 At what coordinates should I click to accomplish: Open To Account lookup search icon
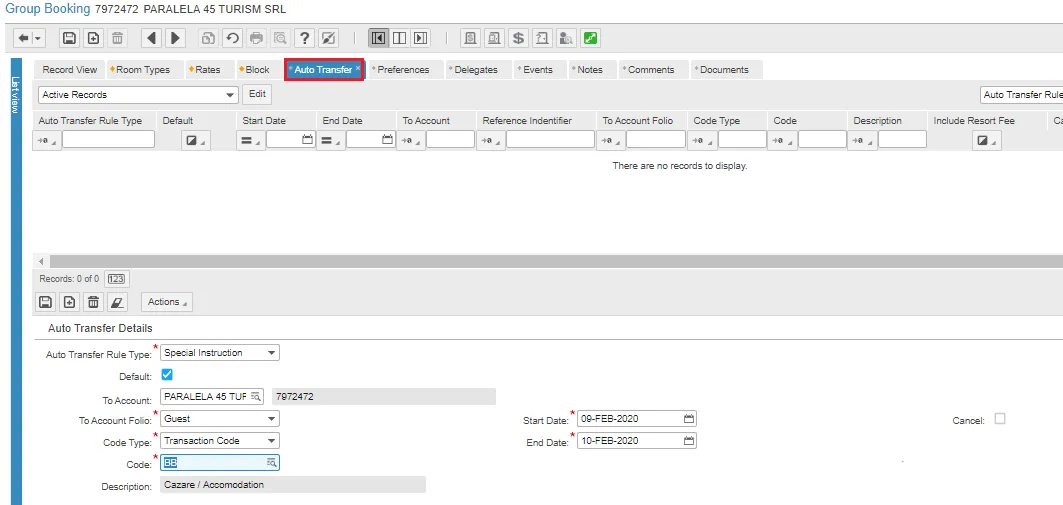click(256, 397)
